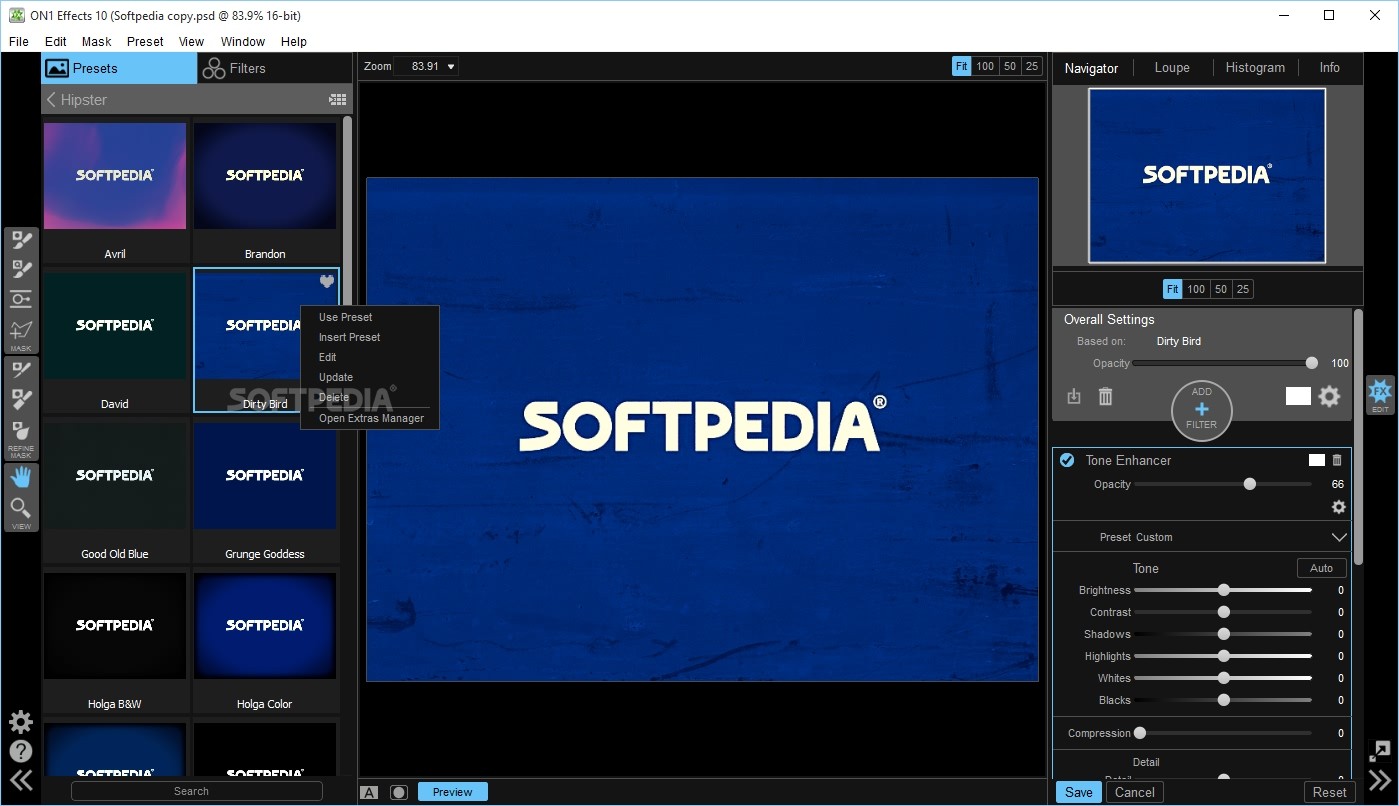
Task: Delete the Tone Enhancer filter
Action: [x=1337, y=460]
